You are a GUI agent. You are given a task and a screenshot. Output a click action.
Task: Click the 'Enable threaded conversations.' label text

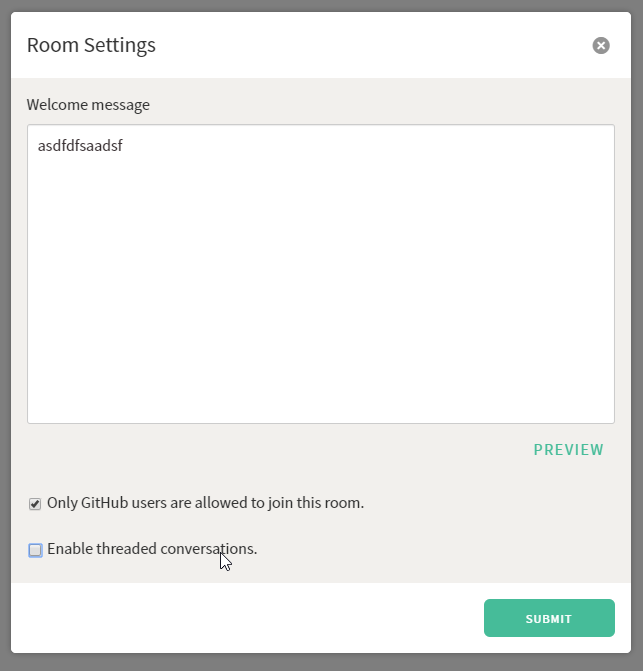pos(152,549)
